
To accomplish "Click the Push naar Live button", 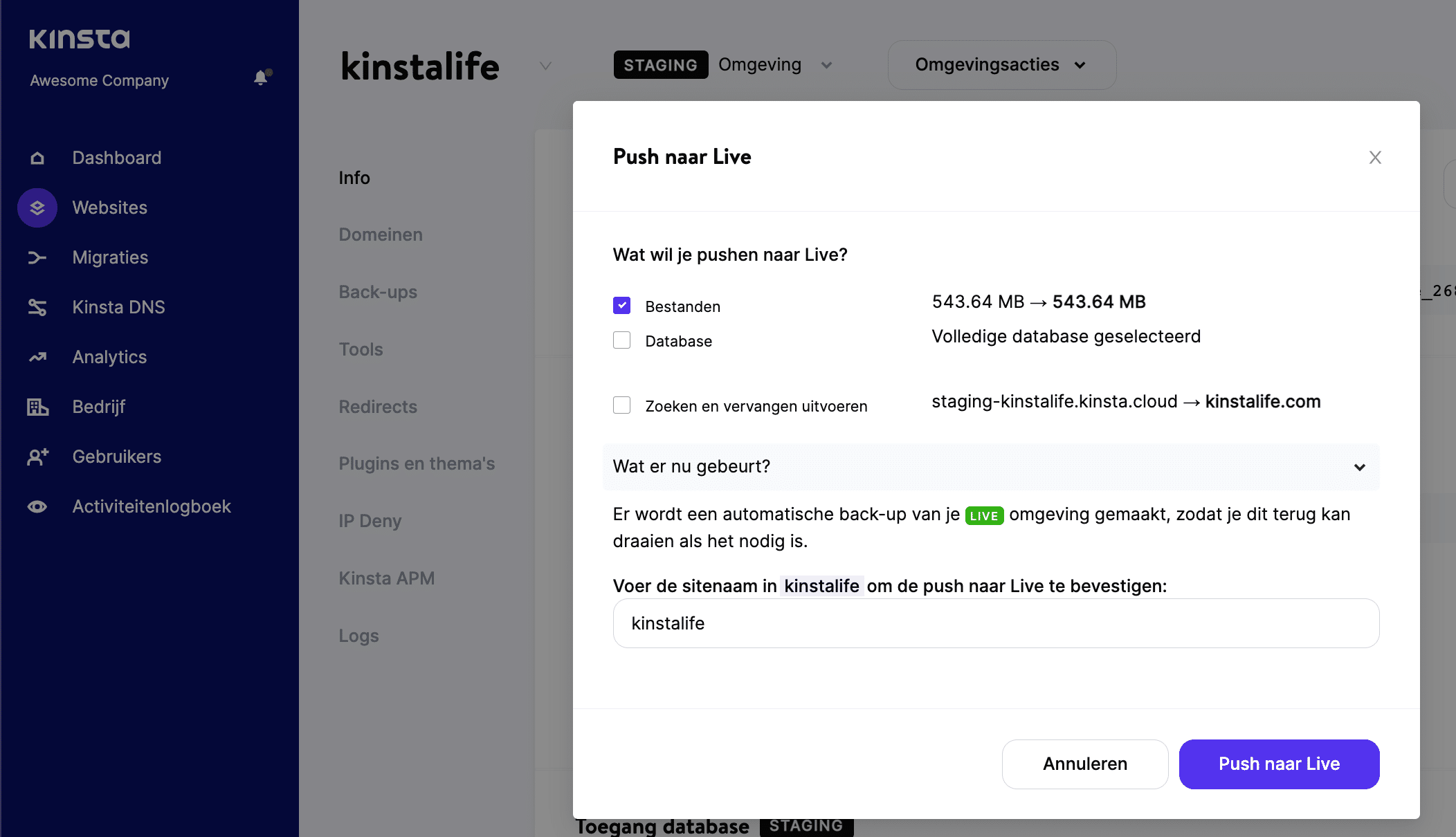I will 1279,764.
